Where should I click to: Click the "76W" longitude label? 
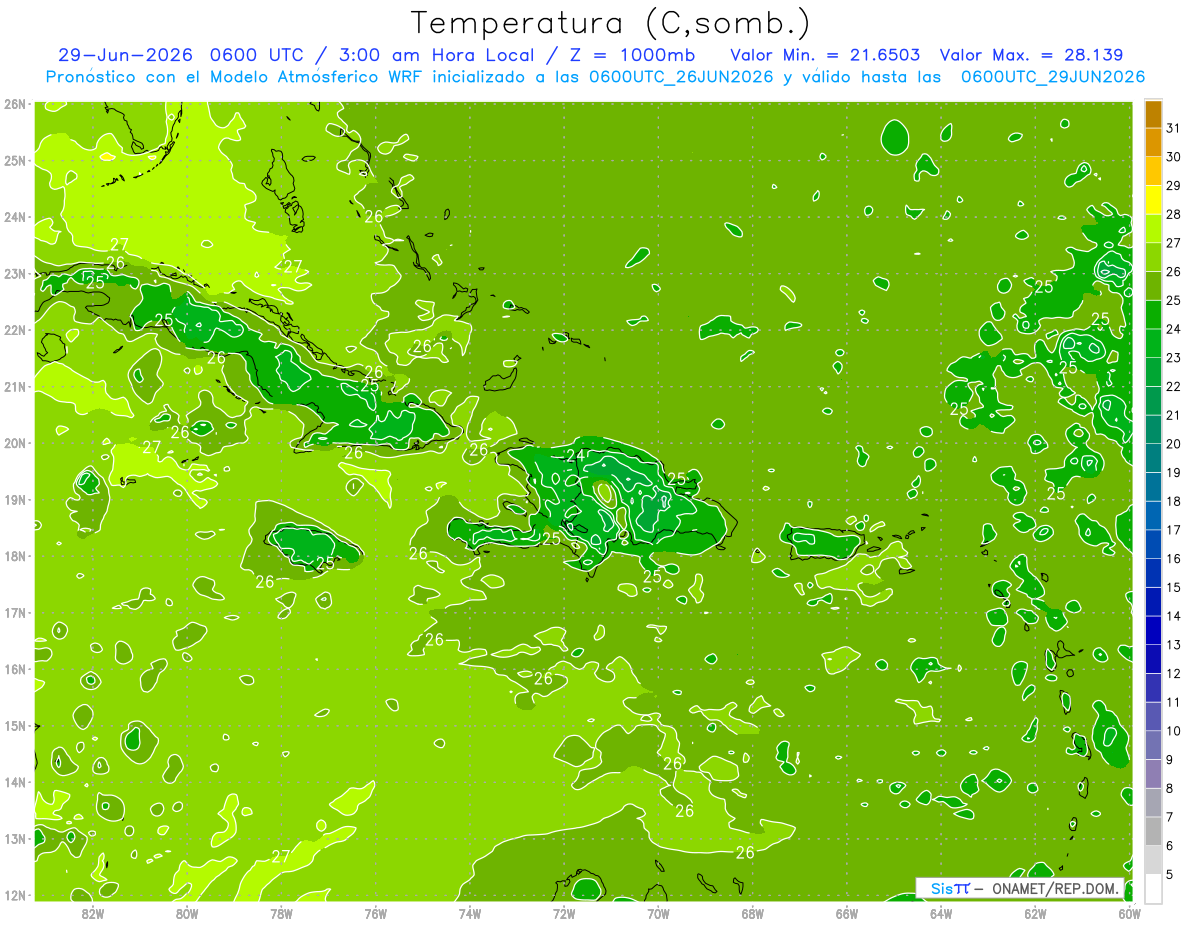(375, 913)
